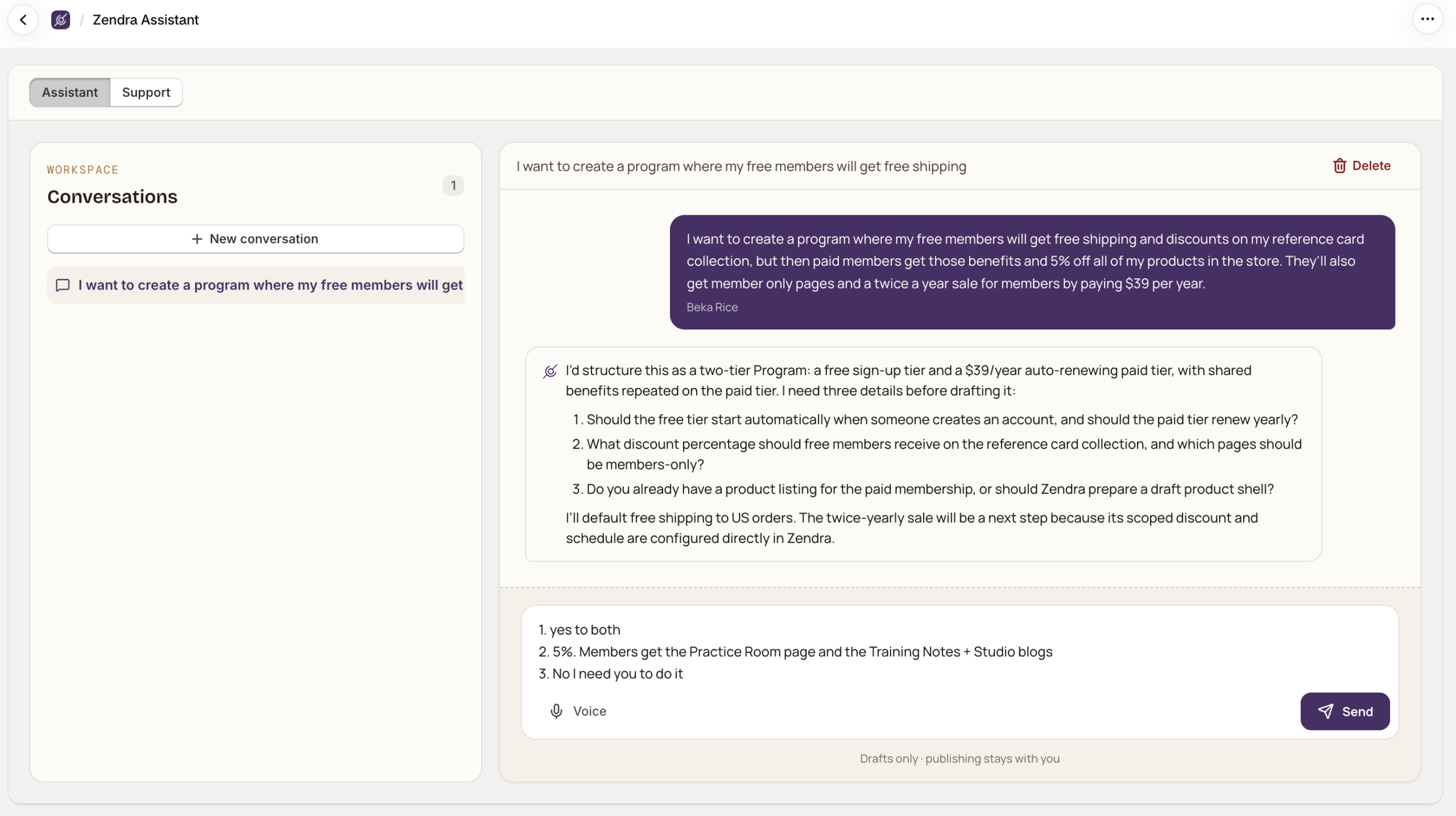Click the conversation count badge 1
The image size is (1456, 816).
[453, 186]
